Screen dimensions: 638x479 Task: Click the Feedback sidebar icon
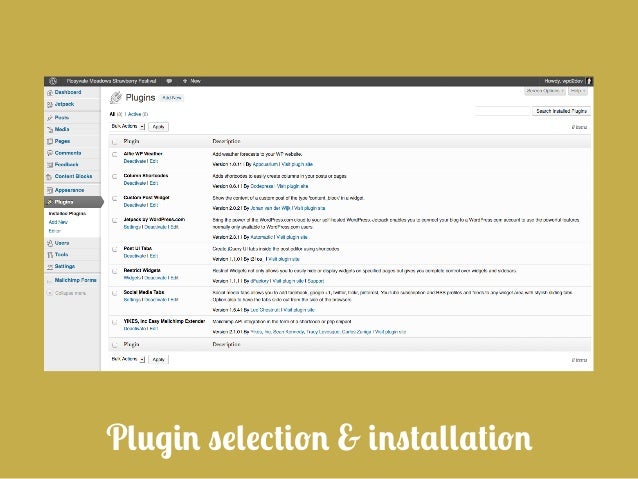coord(50,165)
